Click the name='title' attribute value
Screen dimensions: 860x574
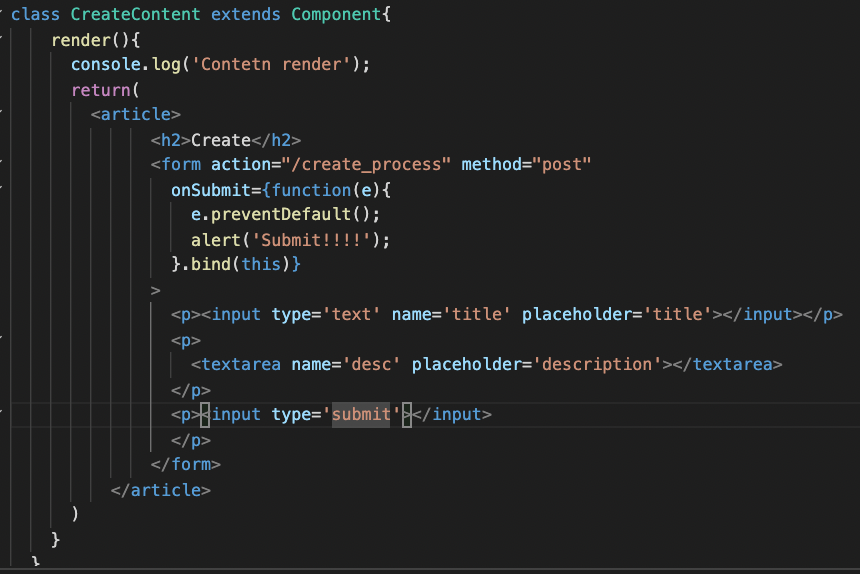476,314
